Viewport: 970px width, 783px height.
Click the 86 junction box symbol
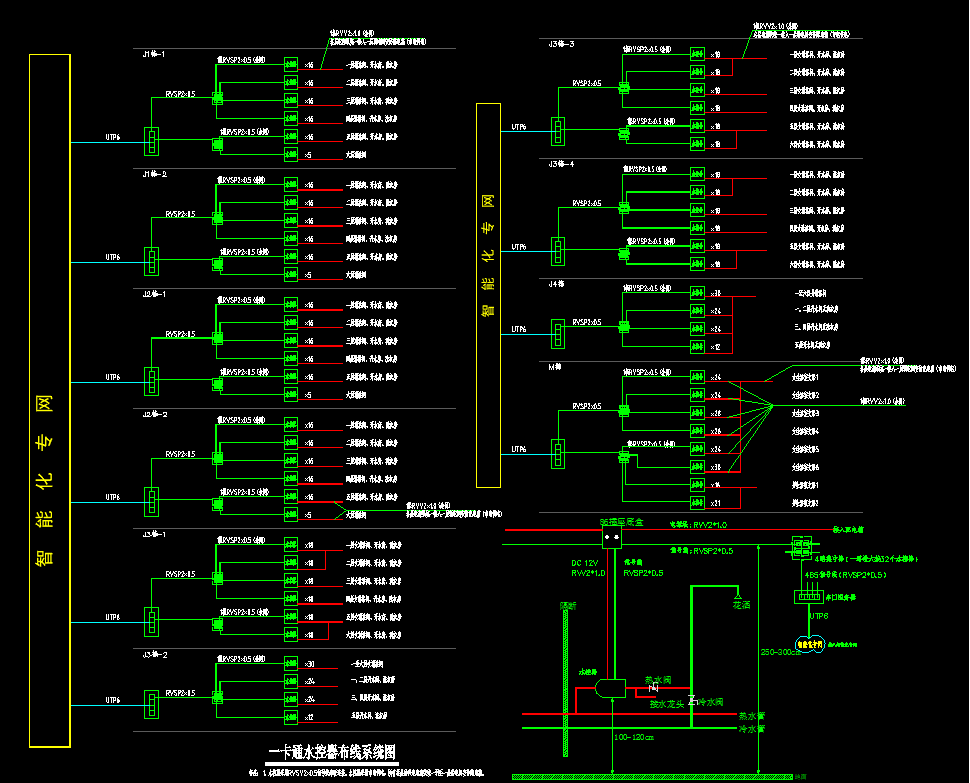[x=612, y=538]
